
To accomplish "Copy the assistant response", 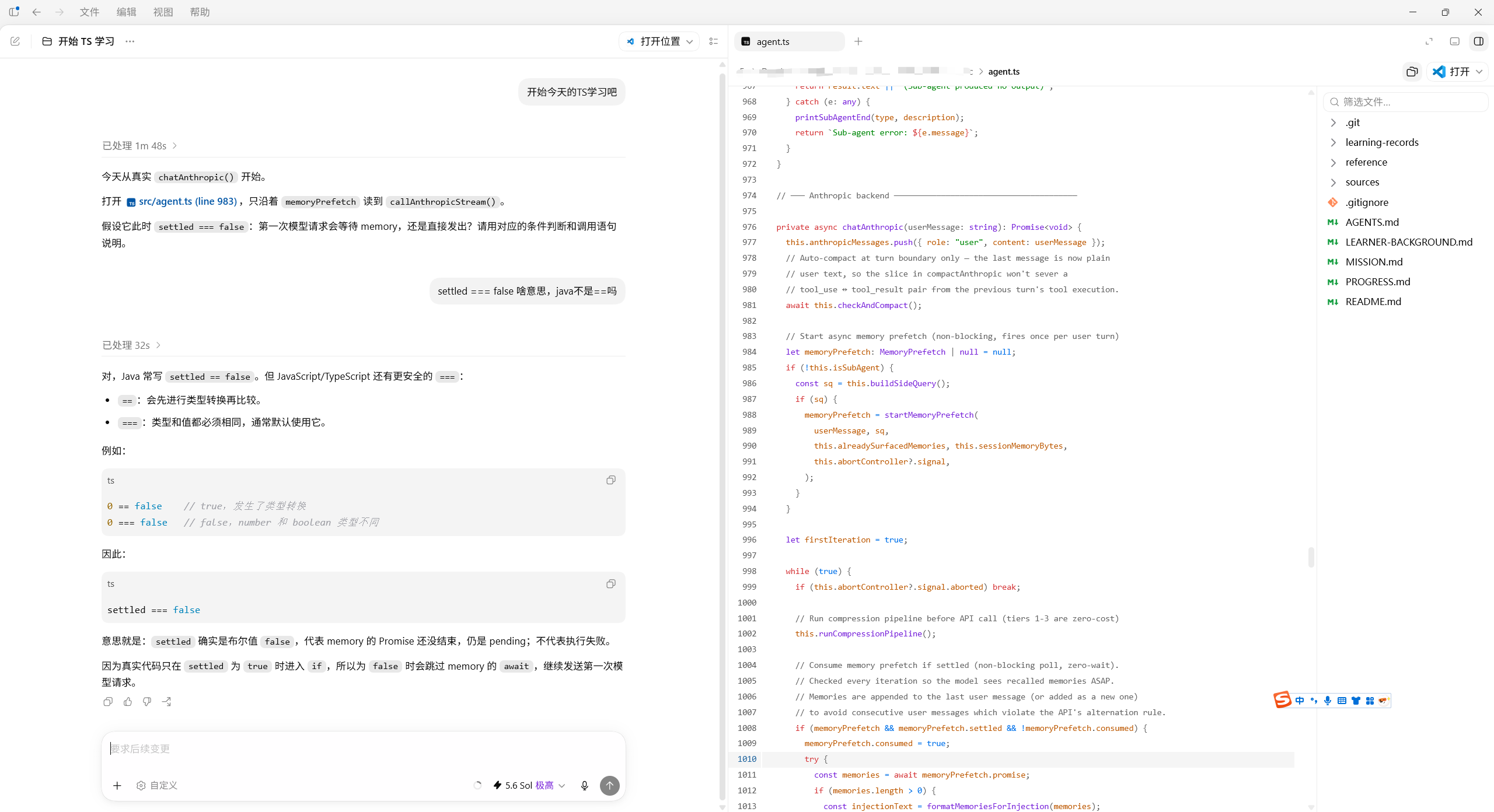I will click(108, 702).
